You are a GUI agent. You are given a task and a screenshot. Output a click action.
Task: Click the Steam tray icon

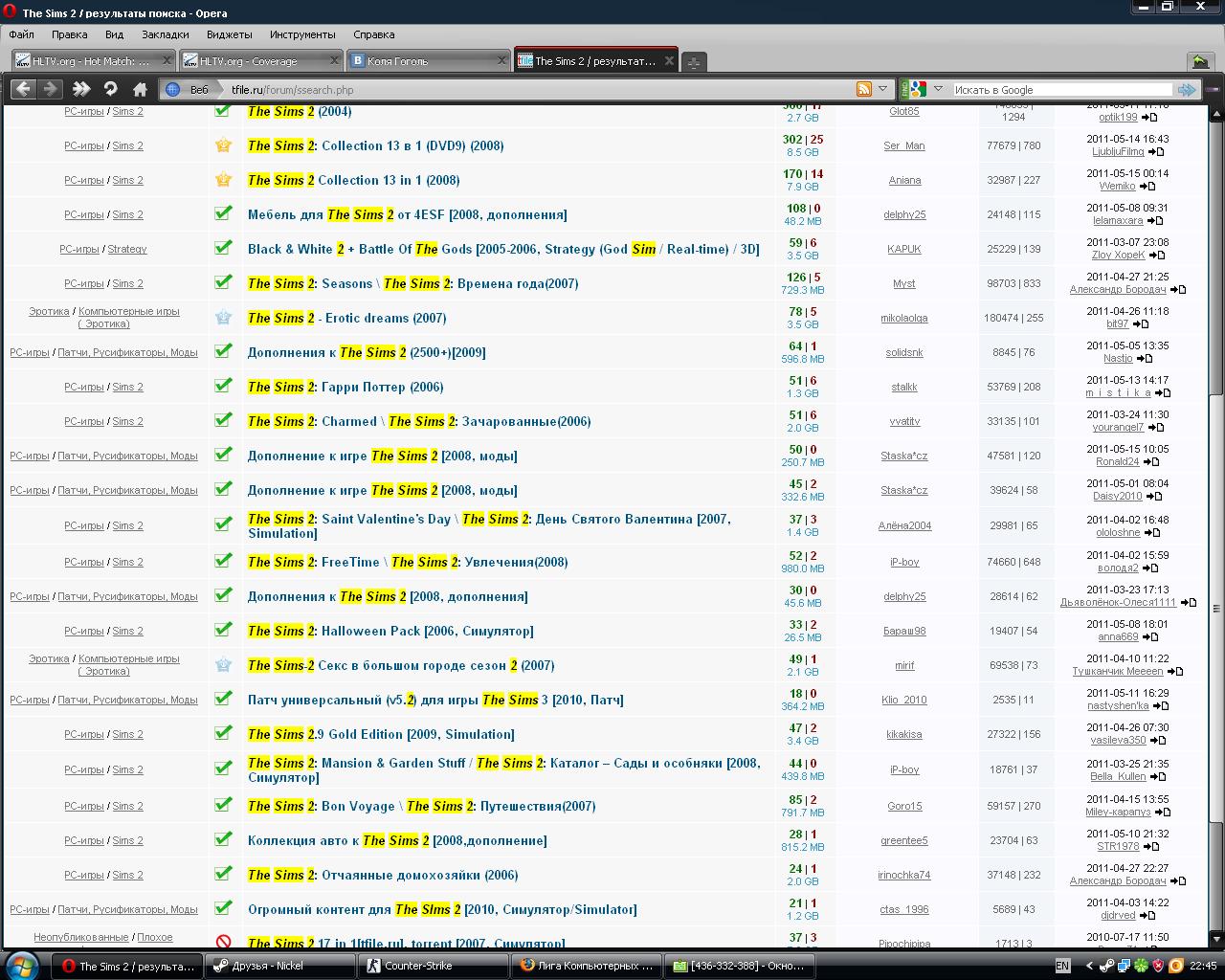pyautogui.click(x=1107, y=966)
